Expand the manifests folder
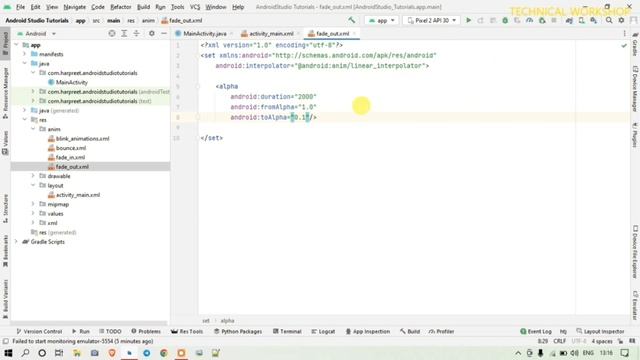This screenshot has height=360, width=640. pyautogui.click(x=24, y=54)
